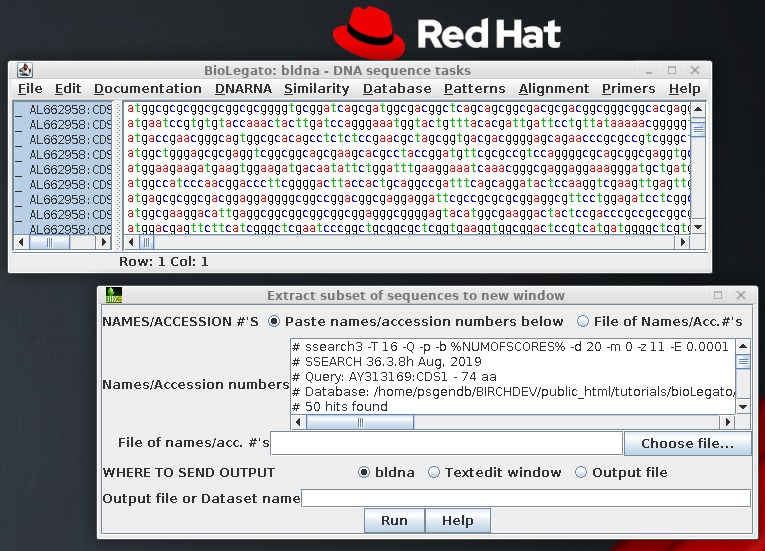Screen dimensions: 765x551
Task: Select Paste names/accession numbers below option
Action: [x=275, y=321]
